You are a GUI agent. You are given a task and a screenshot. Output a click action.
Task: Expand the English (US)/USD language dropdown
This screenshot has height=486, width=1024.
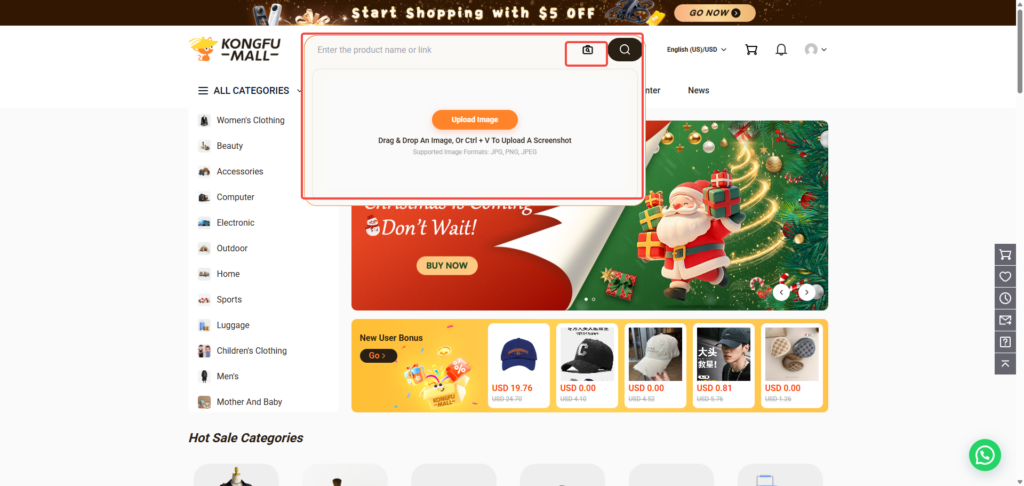click(x=696, y=50)
